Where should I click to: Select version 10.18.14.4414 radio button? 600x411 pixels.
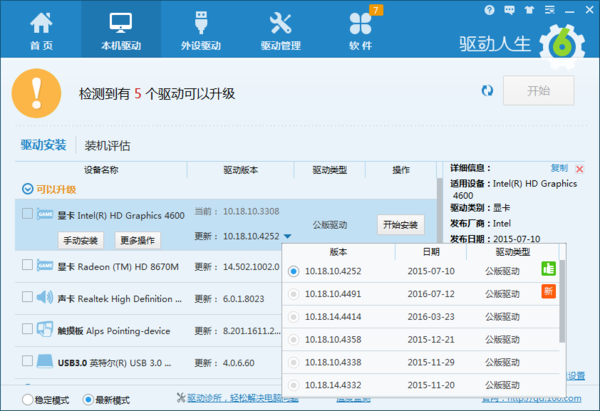293,317
